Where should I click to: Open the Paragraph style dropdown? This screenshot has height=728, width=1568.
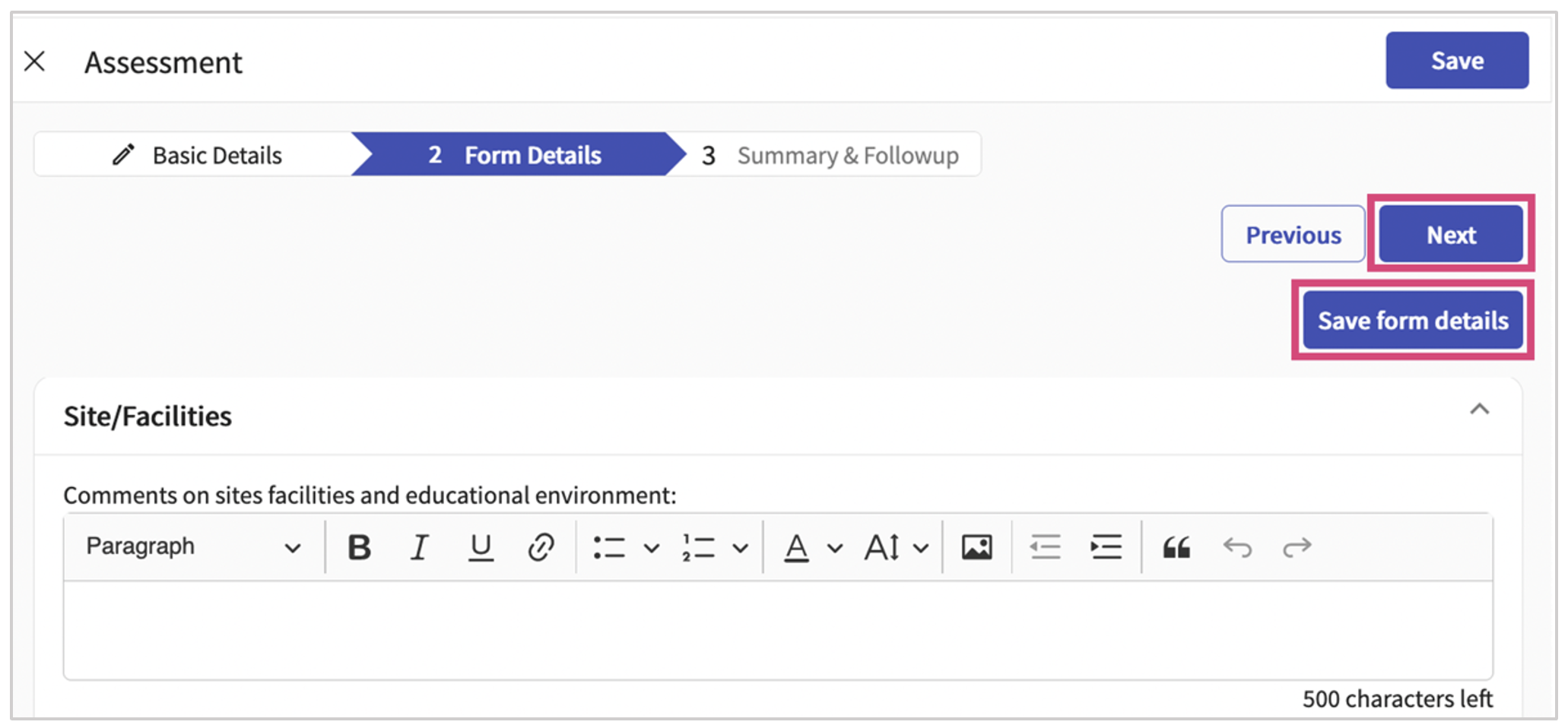[193, 547]
